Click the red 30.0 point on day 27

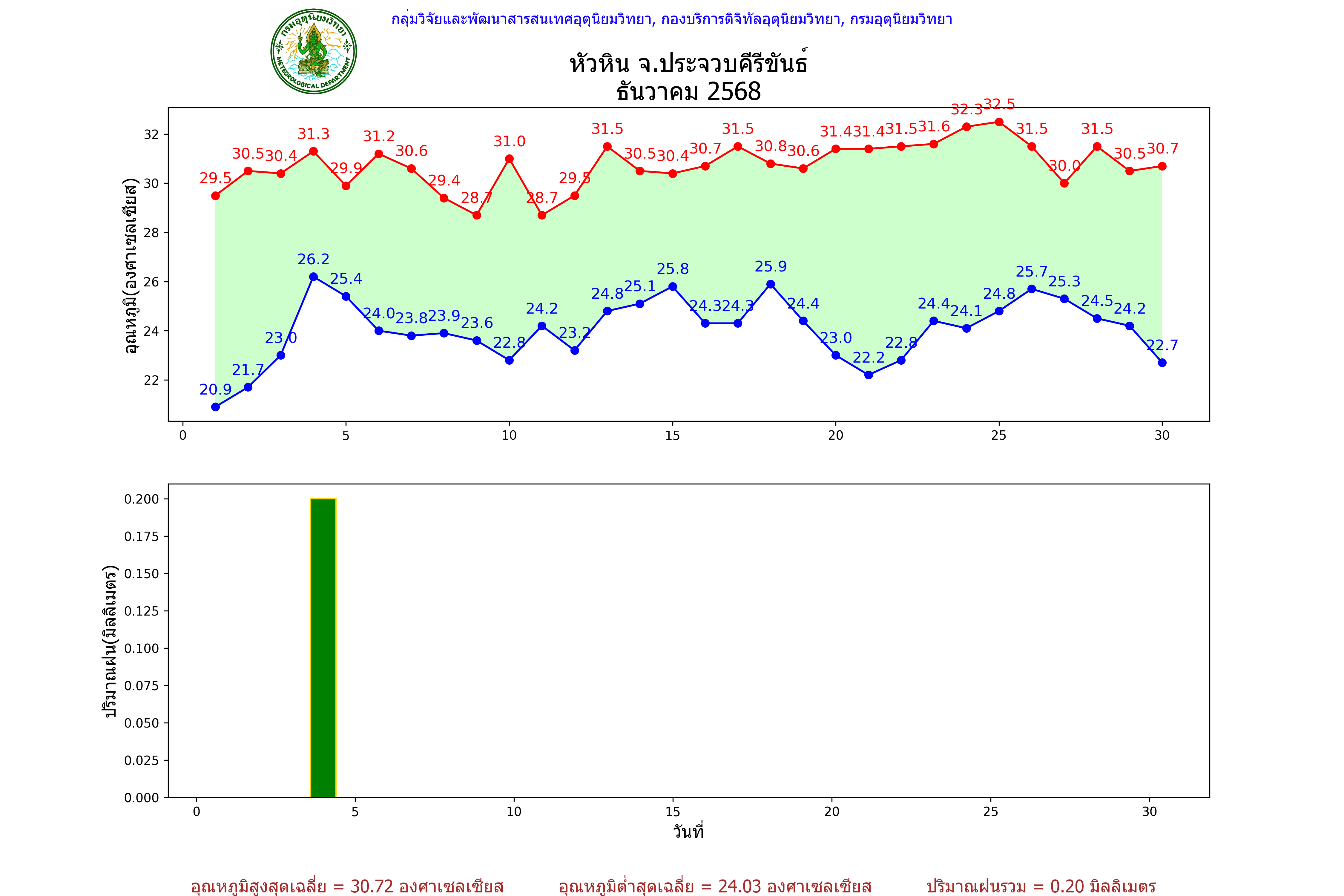(1064, 183)
